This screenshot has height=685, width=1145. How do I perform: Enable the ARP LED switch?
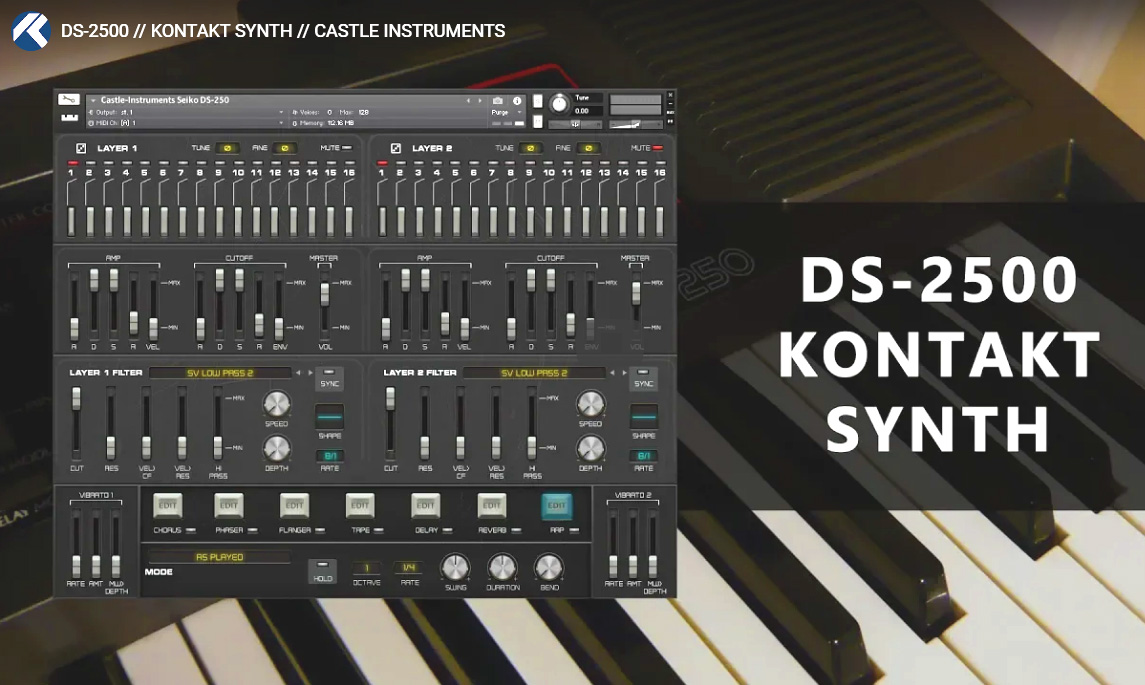click(574, 530)
